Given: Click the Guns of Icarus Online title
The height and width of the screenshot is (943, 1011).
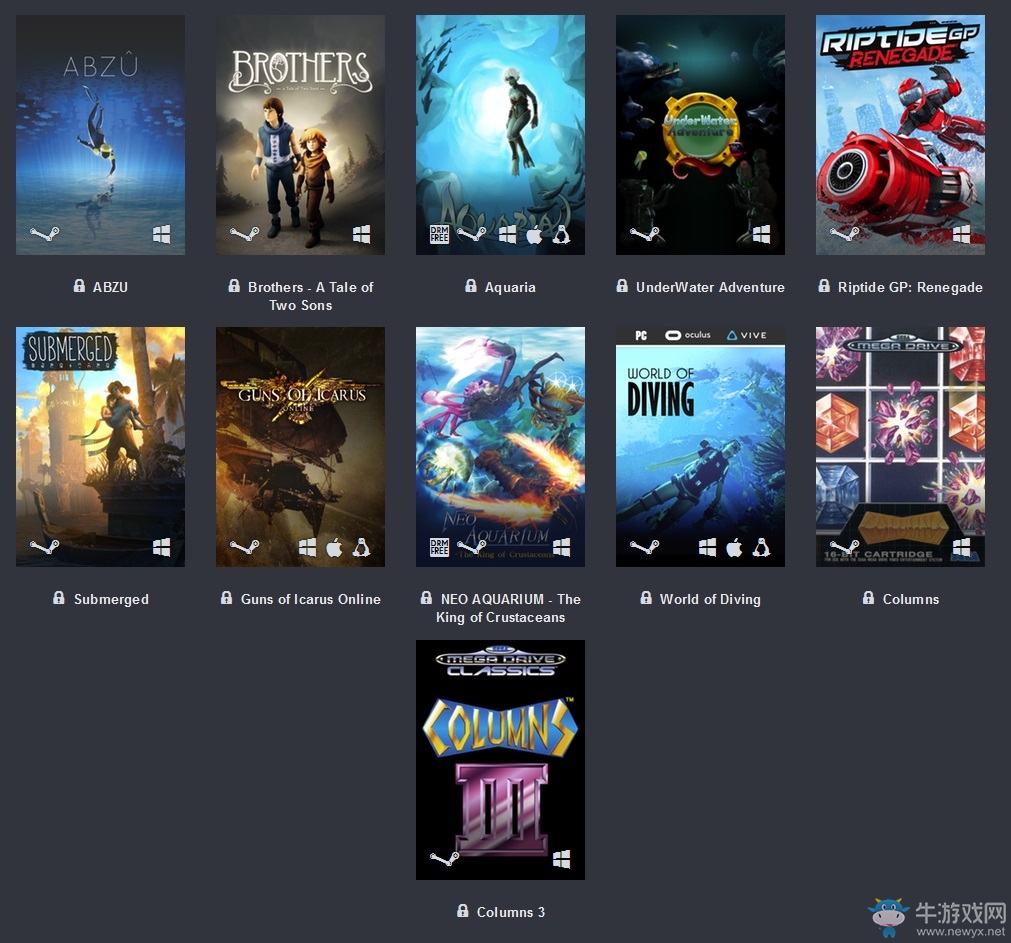Looking at the screenshot, I should [x=310, y=599].
